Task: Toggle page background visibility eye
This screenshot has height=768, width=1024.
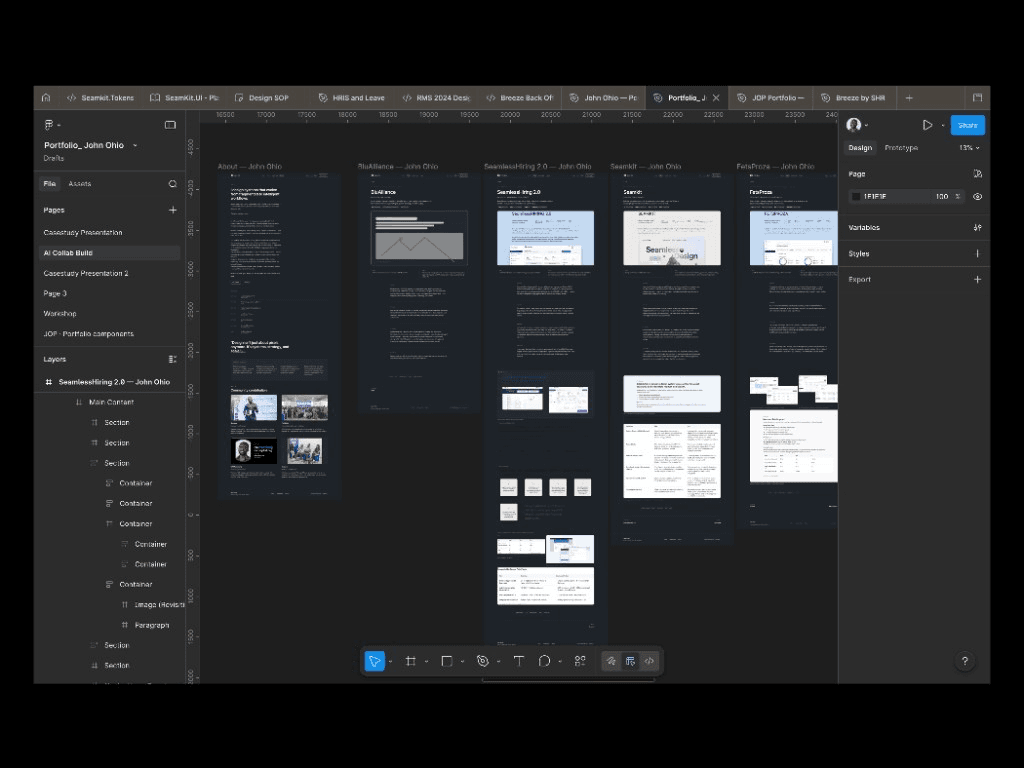Action: [977, 197]
